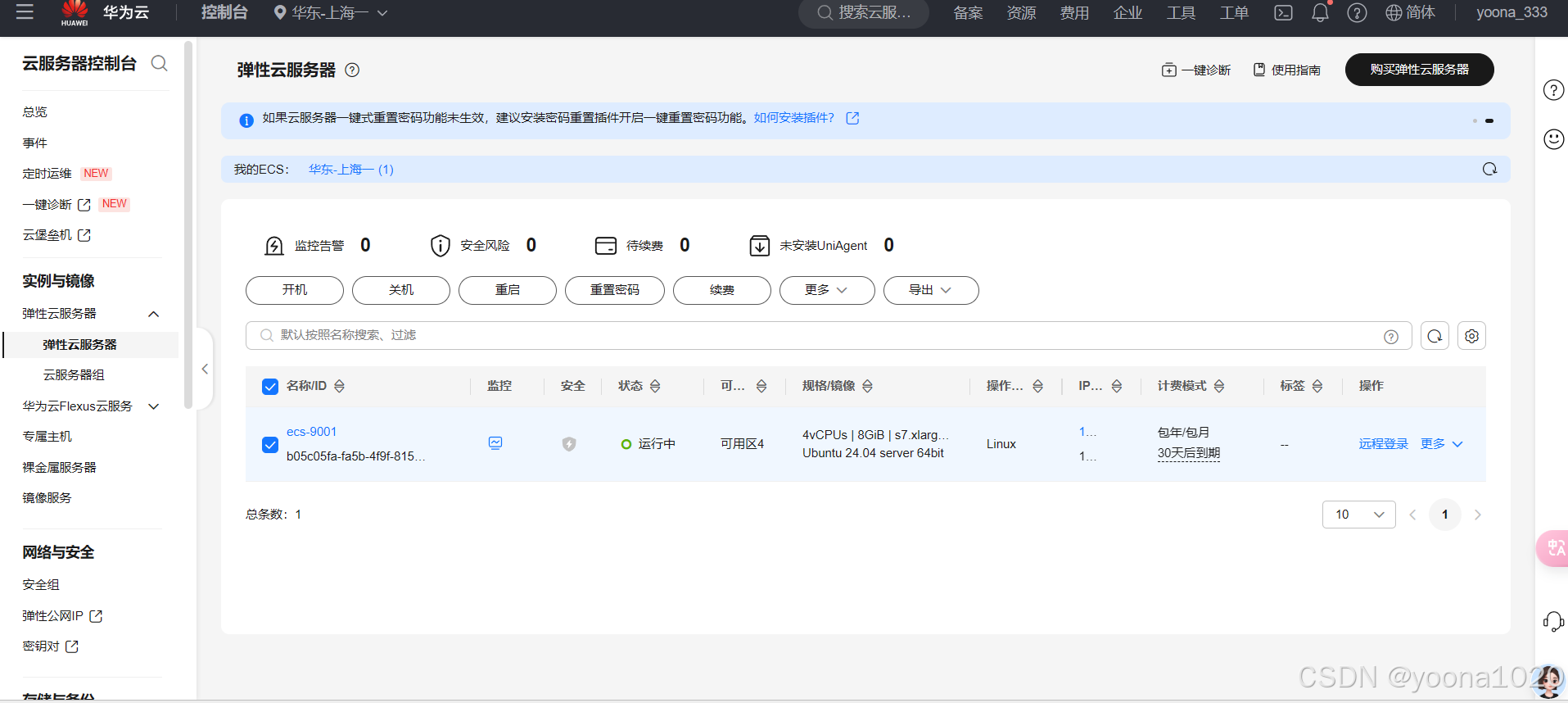The height and width of the screenshot is (703, 1568).
Task: Open the 导出 export dropdown
Action: pyautogui.click(x=931, y=290)
